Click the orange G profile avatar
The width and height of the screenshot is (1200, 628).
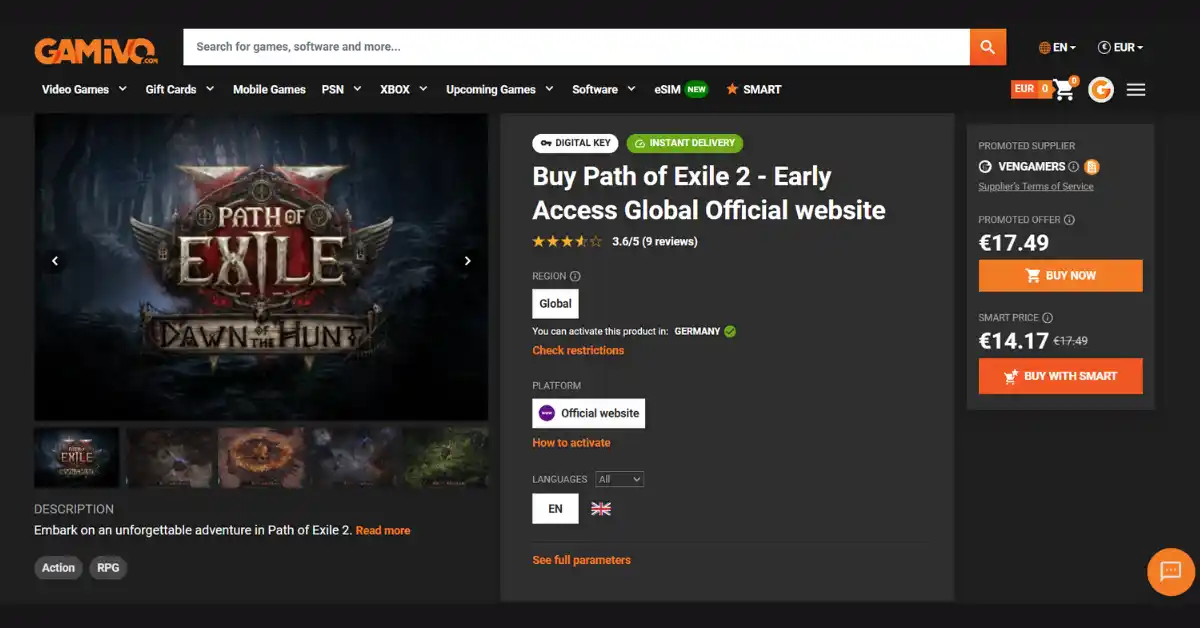1101,90
